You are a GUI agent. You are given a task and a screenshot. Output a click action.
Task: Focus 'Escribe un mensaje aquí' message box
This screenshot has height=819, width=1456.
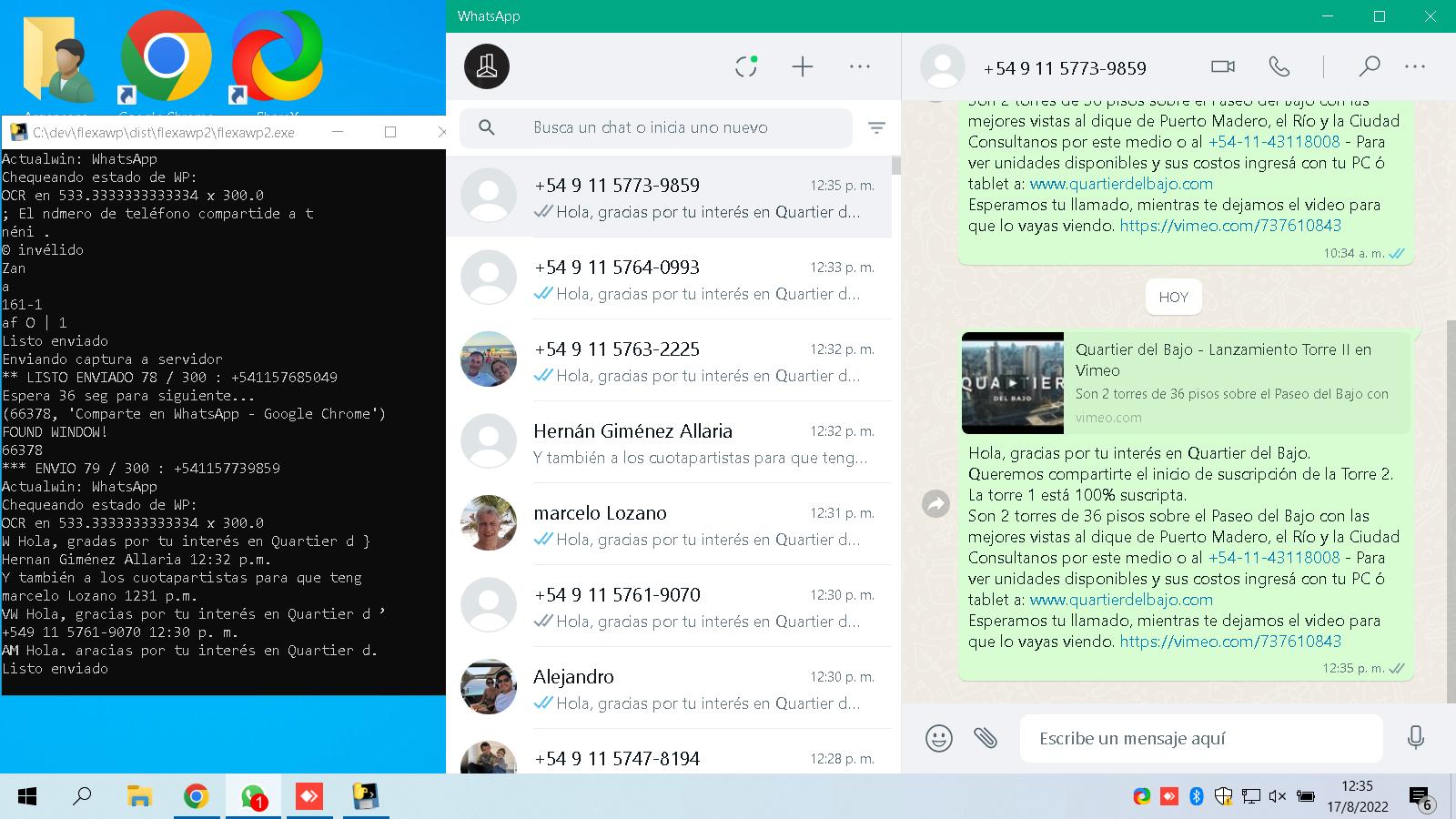pos(1201,738)
